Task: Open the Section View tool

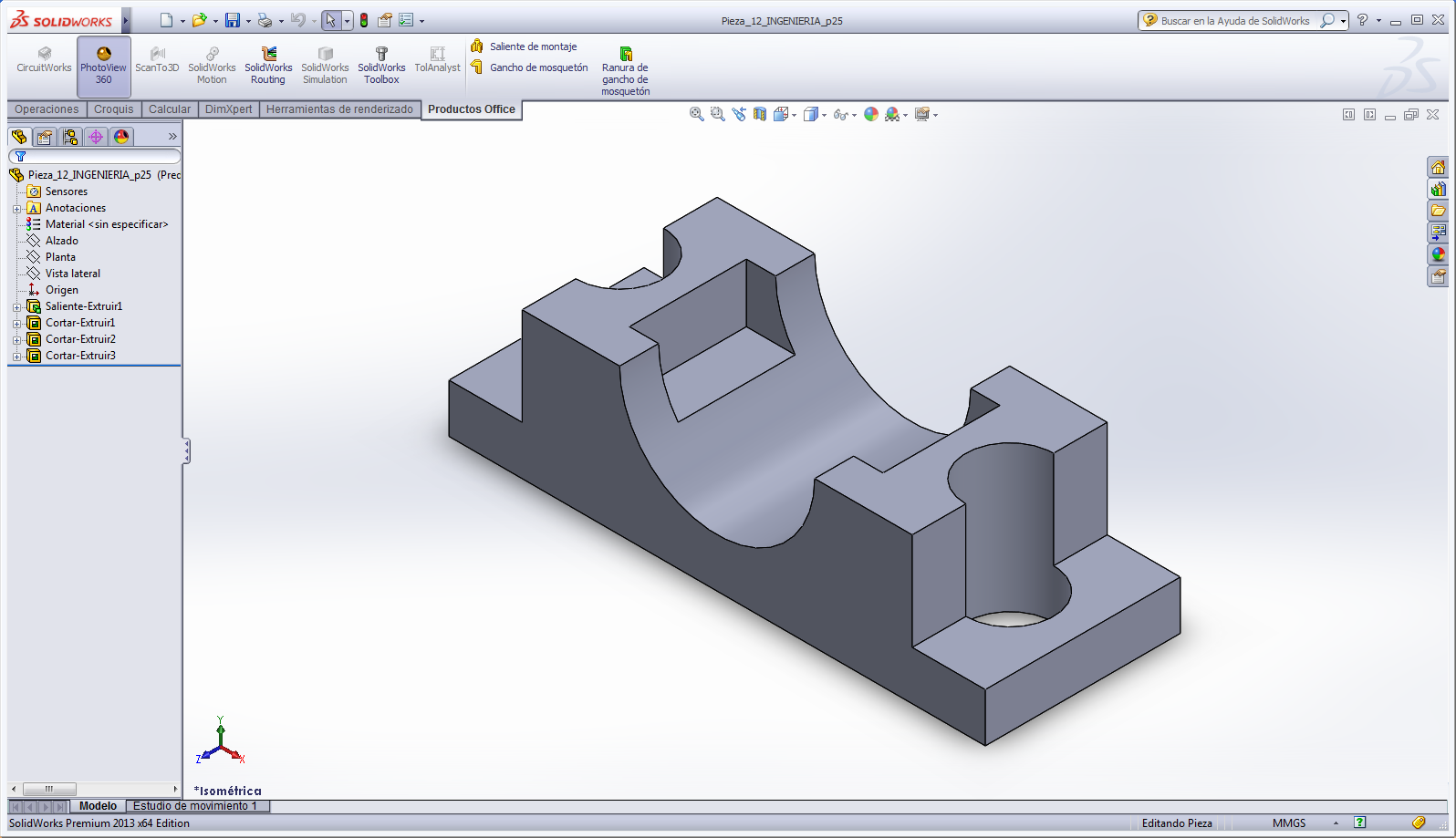Action: coord(760,114)
